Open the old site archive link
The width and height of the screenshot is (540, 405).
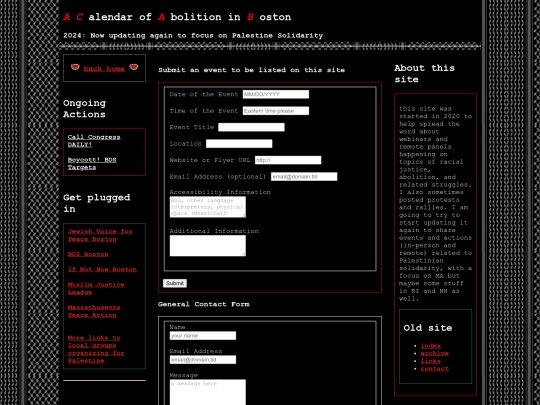point(435,353)
